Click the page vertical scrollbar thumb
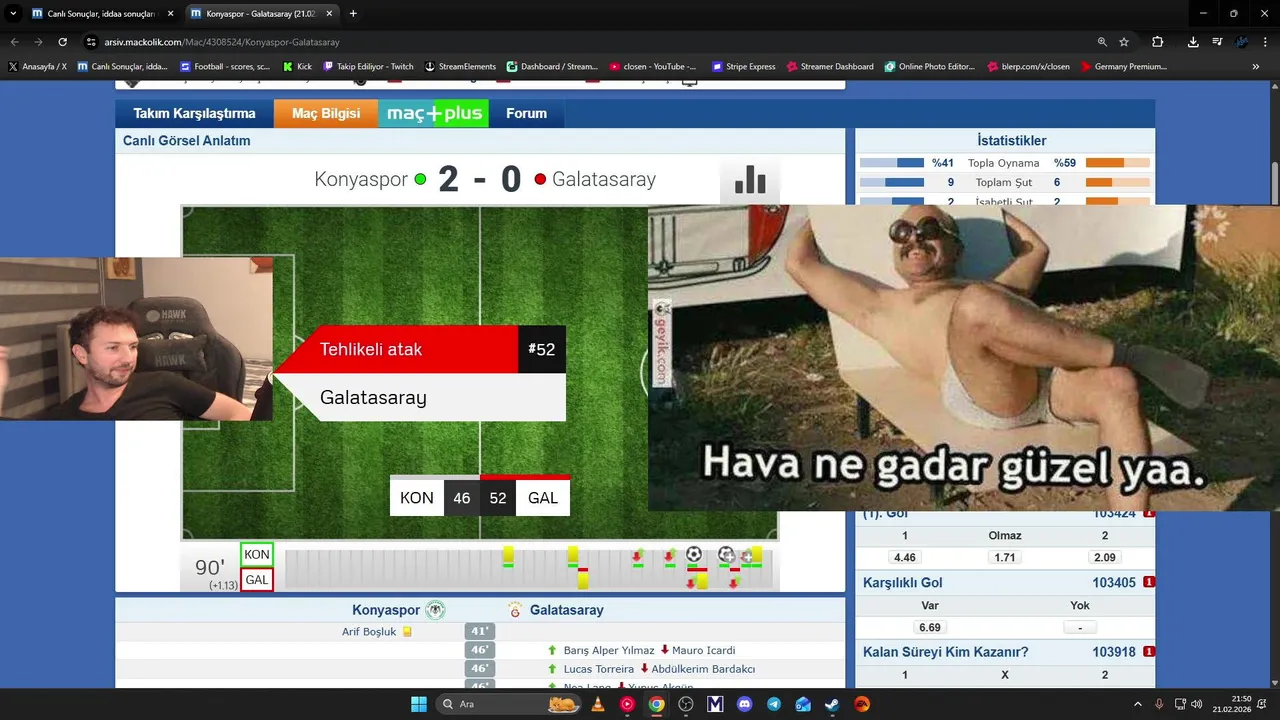Screen dimensions: 1280x720 tap(1274, 182)
